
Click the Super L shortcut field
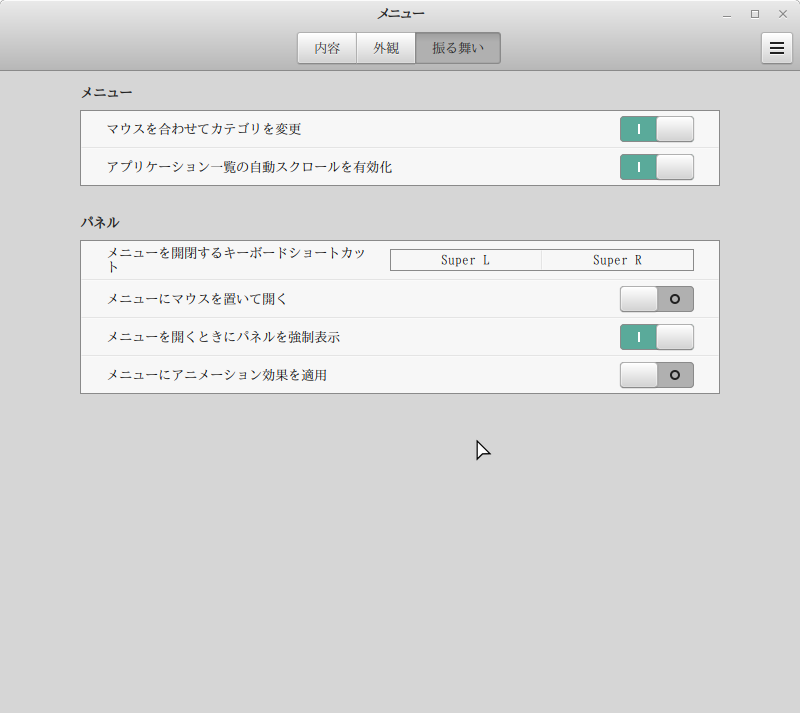465,260
